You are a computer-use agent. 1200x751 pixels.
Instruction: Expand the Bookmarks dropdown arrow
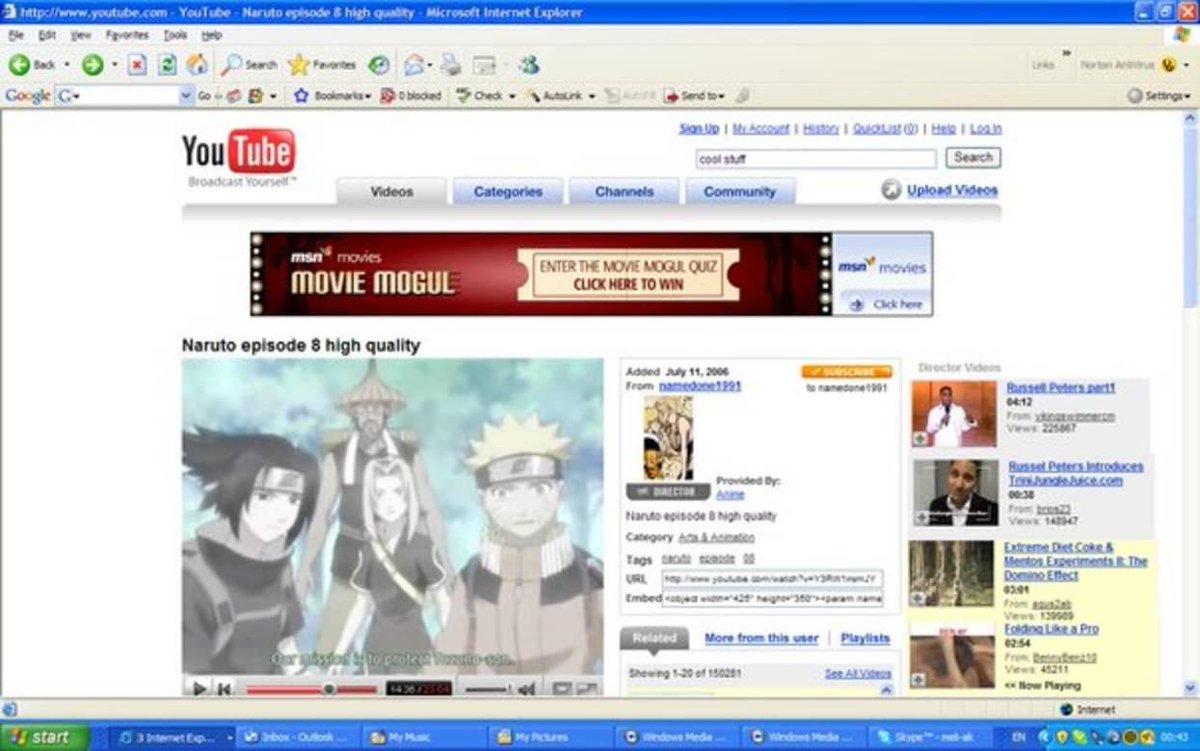pyautogui.click(x=367, y=96)
